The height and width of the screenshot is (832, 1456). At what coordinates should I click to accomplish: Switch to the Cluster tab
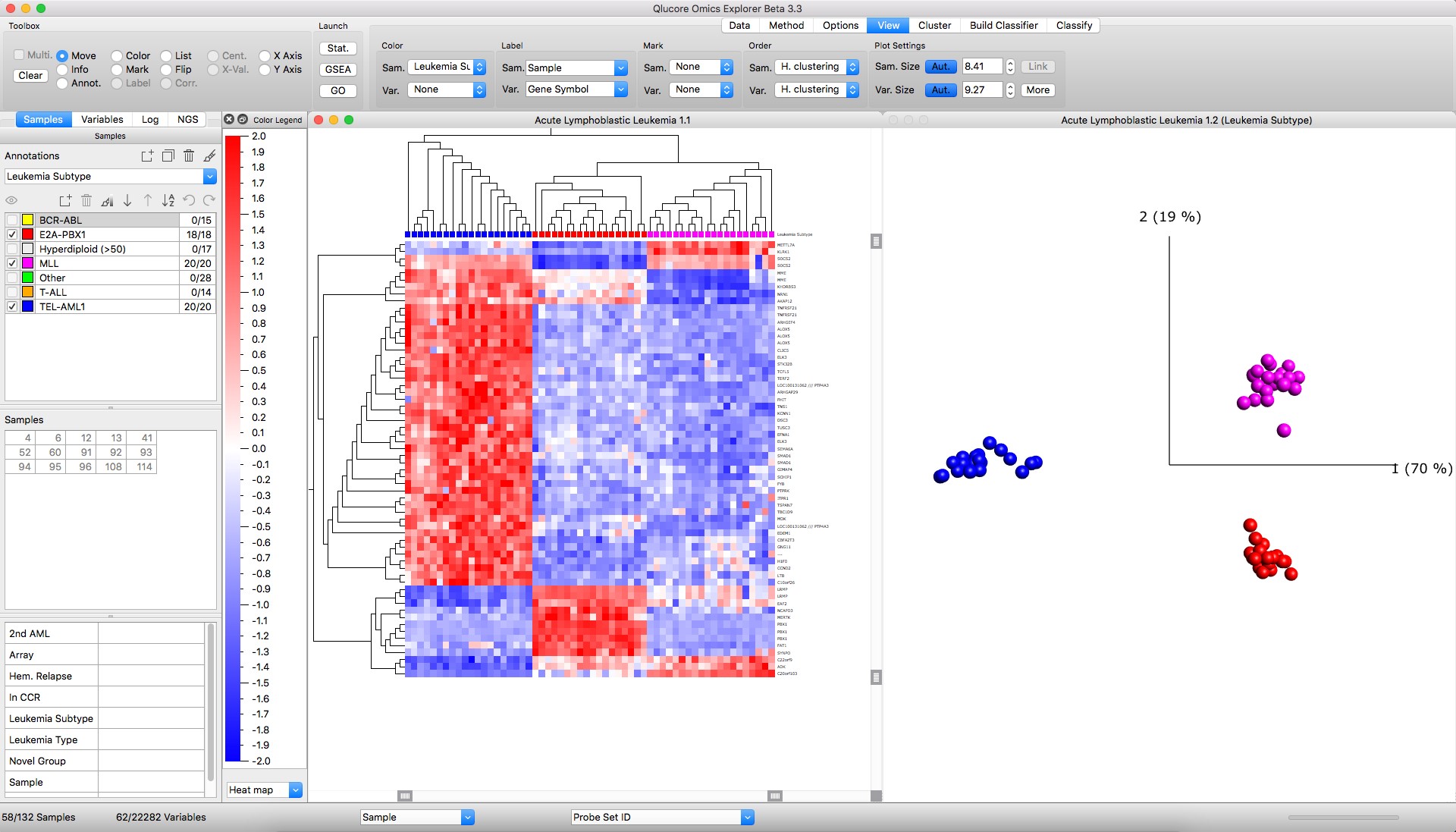[934, 25]
